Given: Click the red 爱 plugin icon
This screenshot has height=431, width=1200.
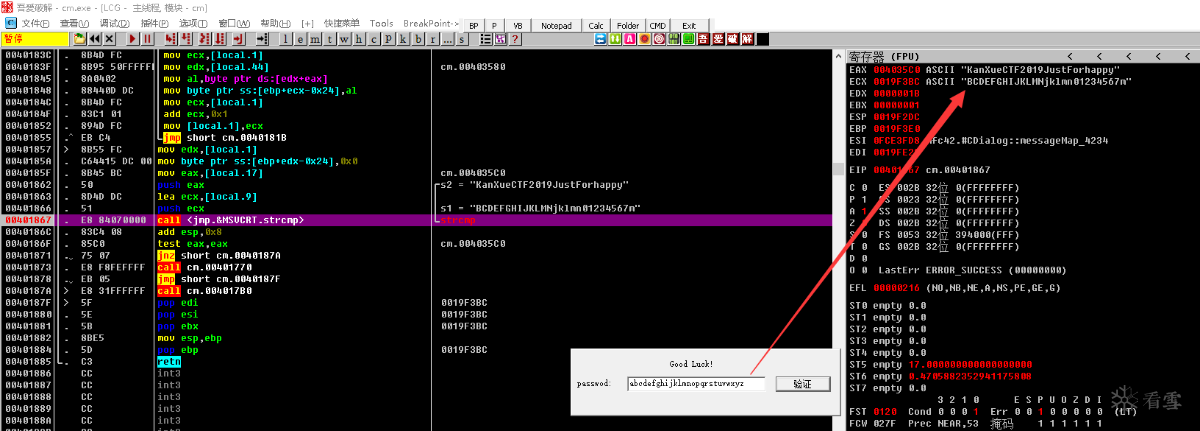Looking at the screenshot, I should (x=718, y=39).
